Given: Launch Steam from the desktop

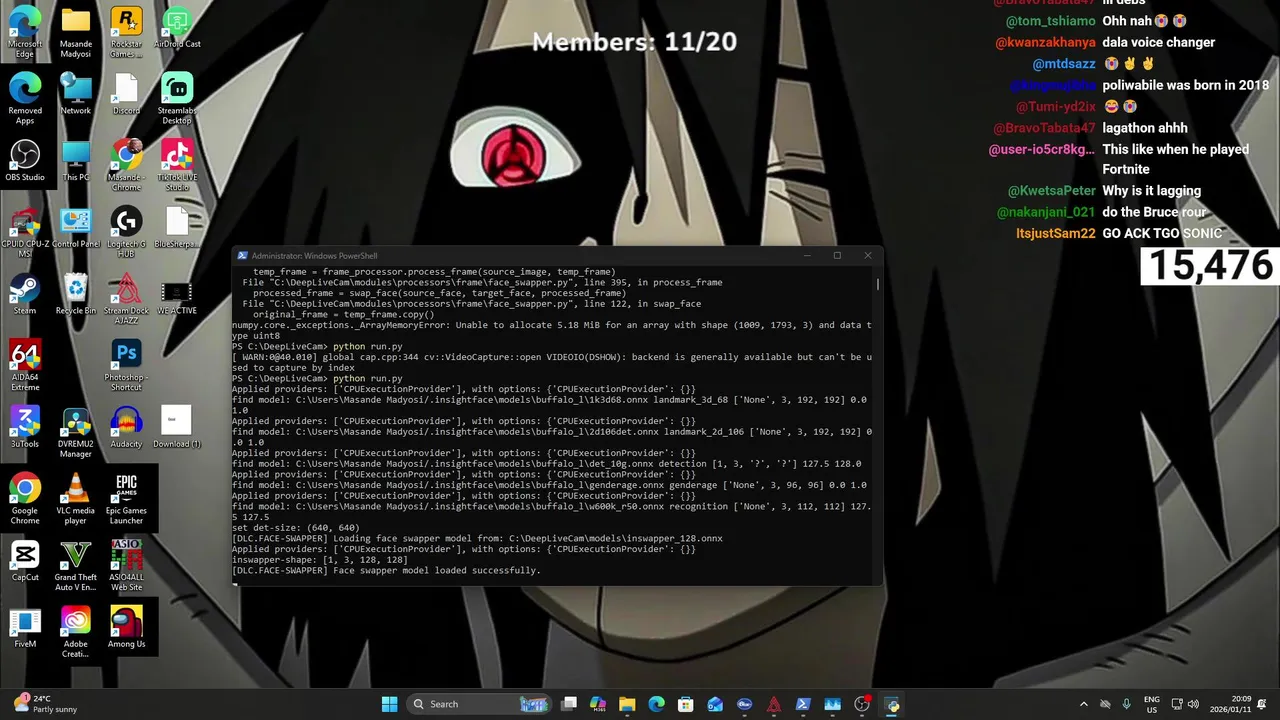Looking at the screenshot, I should [25, 294].
